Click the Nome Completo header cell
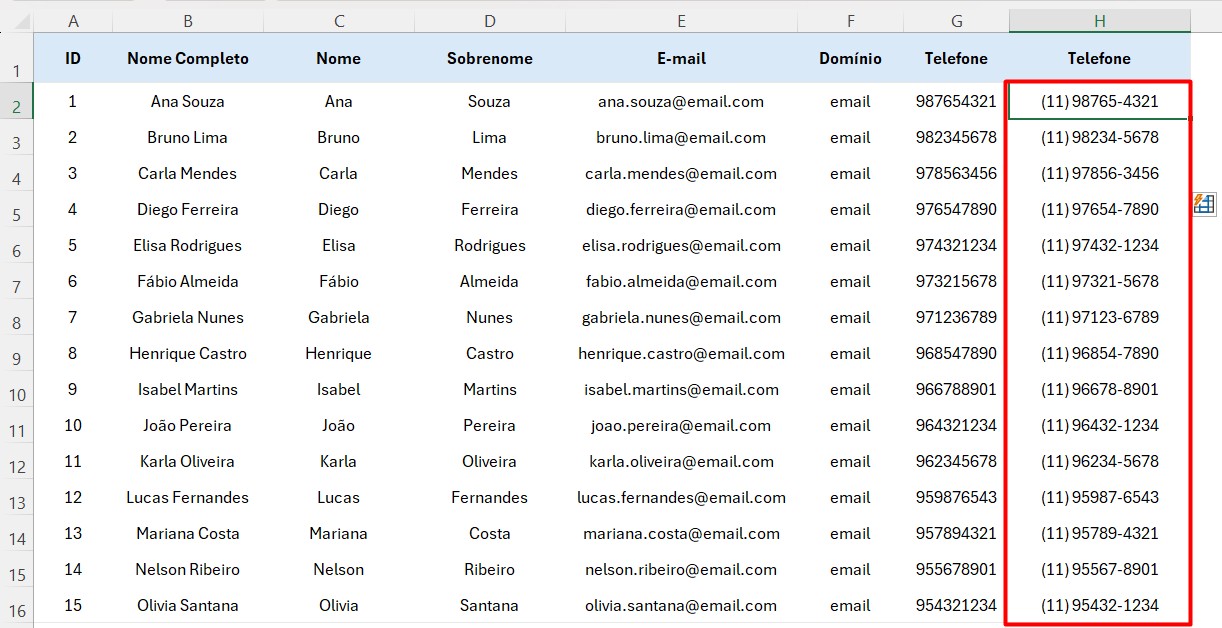Screen dimensions: 1222x628 click(188, 58)
